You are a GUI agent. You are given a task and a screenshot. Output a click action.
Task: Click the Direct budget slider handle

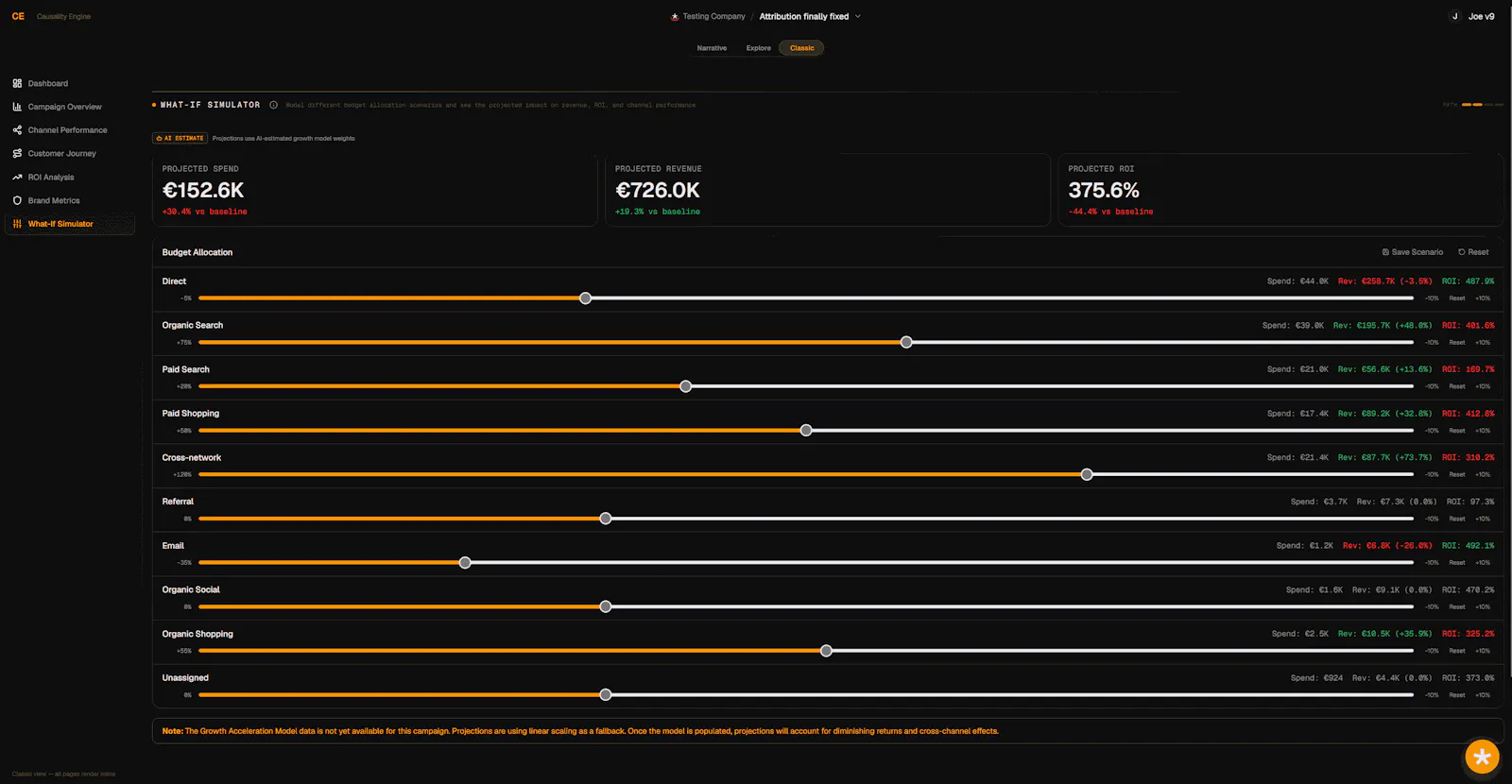586,298
